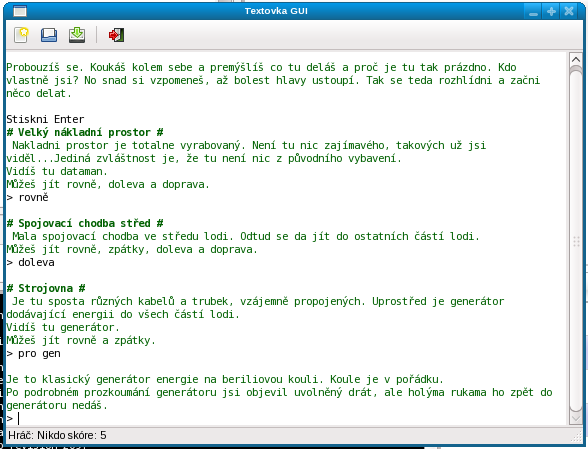The height and width of the screenshot is (449, 588).
Task: Click the heading Spojovací chodba střed
Action: (x=85, y=223)
